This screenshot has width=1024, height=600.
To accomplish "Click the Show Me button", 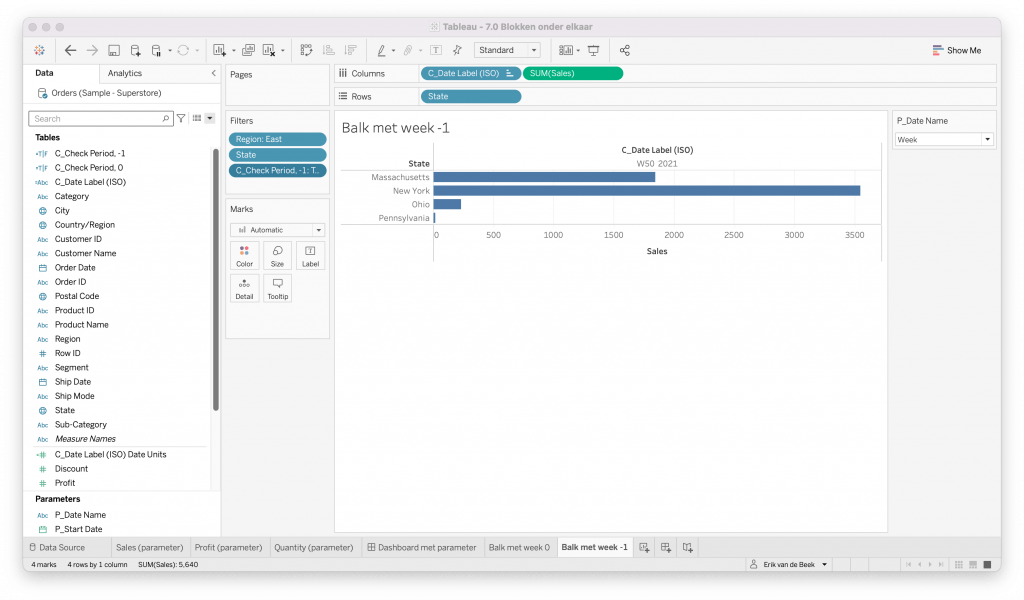I will pos(956,50).
